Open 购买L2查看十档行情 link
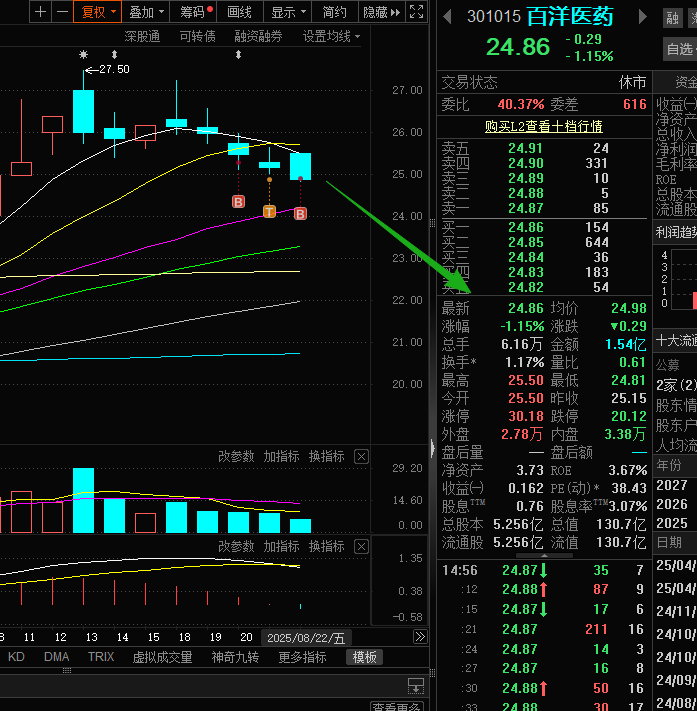The width and height of the screenshot is (697, 711). pyautogui.click(x=544, y=126)
